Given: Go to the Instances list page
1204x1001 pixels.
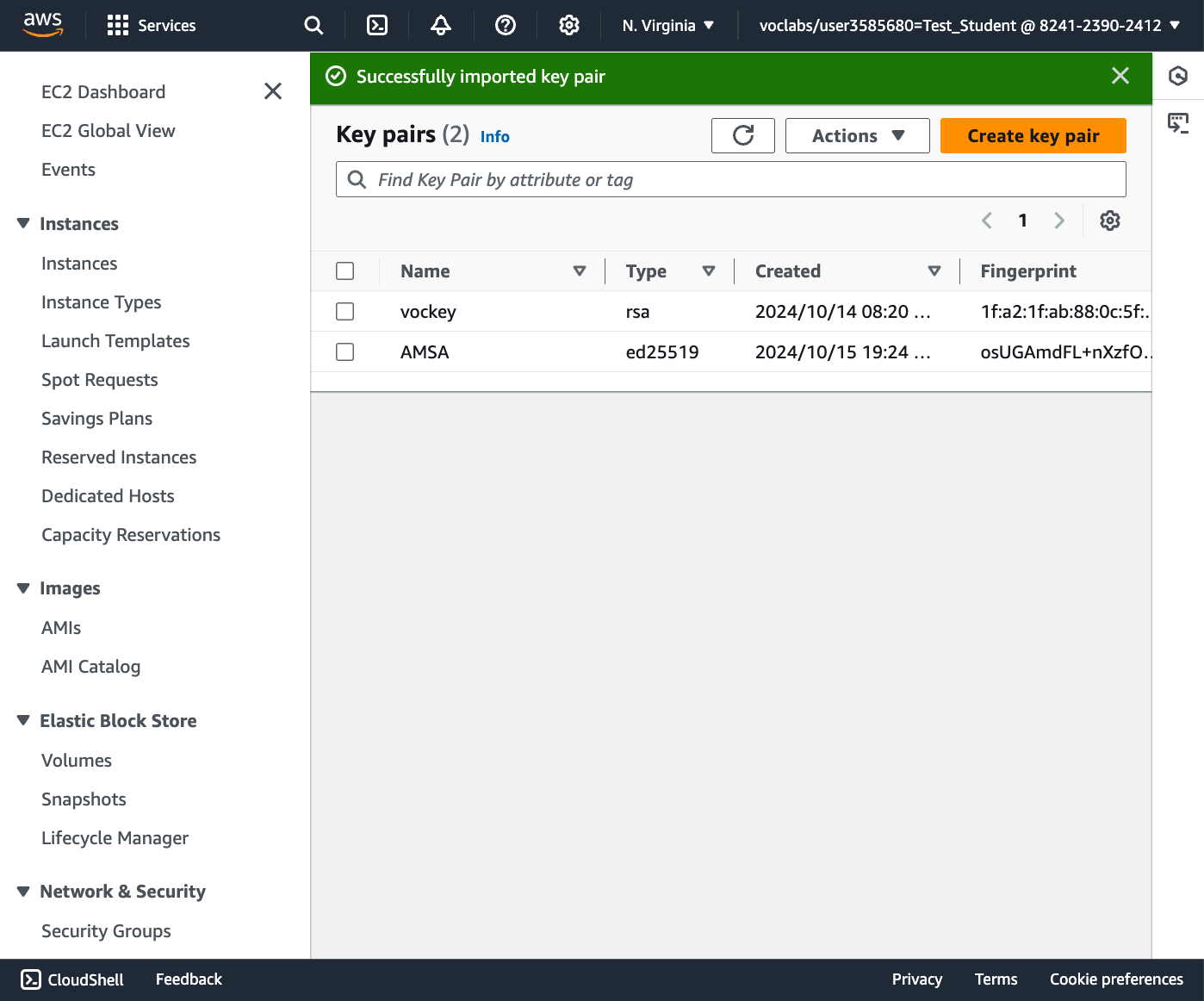Looking at the screenshot, I should [79, 264].
